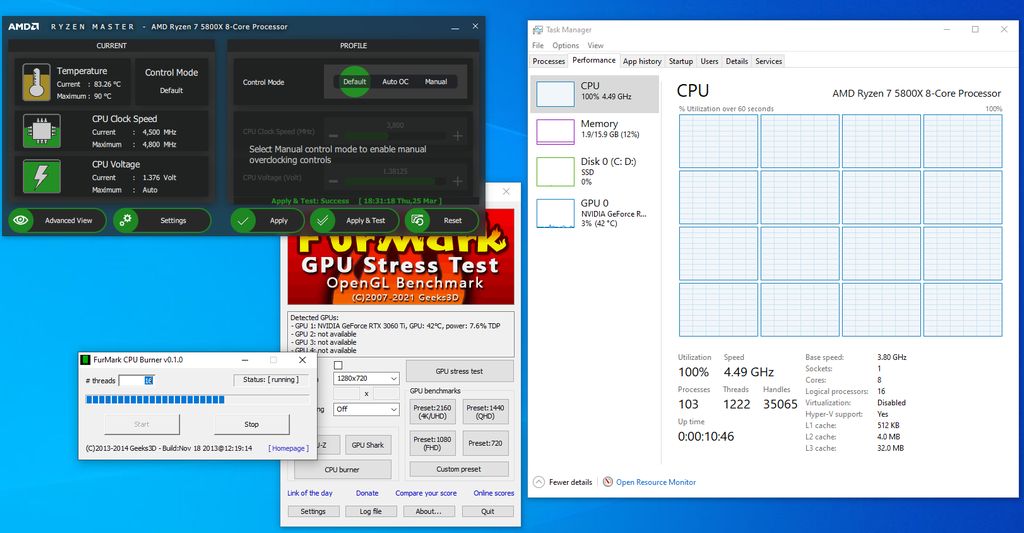
Task: Select Auto OC control mode
Action: coord(395,82)
